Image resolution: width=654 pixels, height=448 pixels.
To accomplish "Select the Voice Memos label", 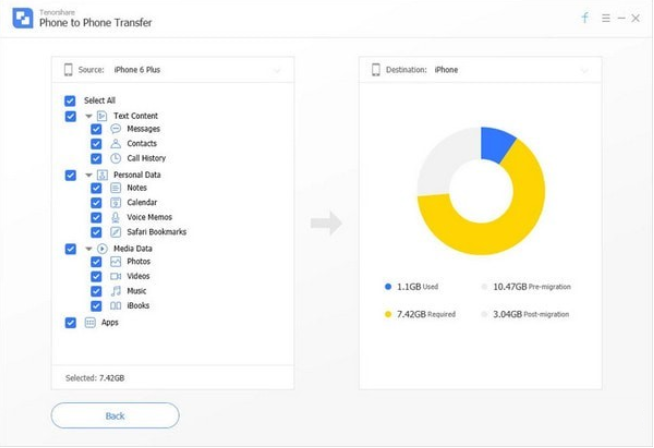I will [149, 217].
